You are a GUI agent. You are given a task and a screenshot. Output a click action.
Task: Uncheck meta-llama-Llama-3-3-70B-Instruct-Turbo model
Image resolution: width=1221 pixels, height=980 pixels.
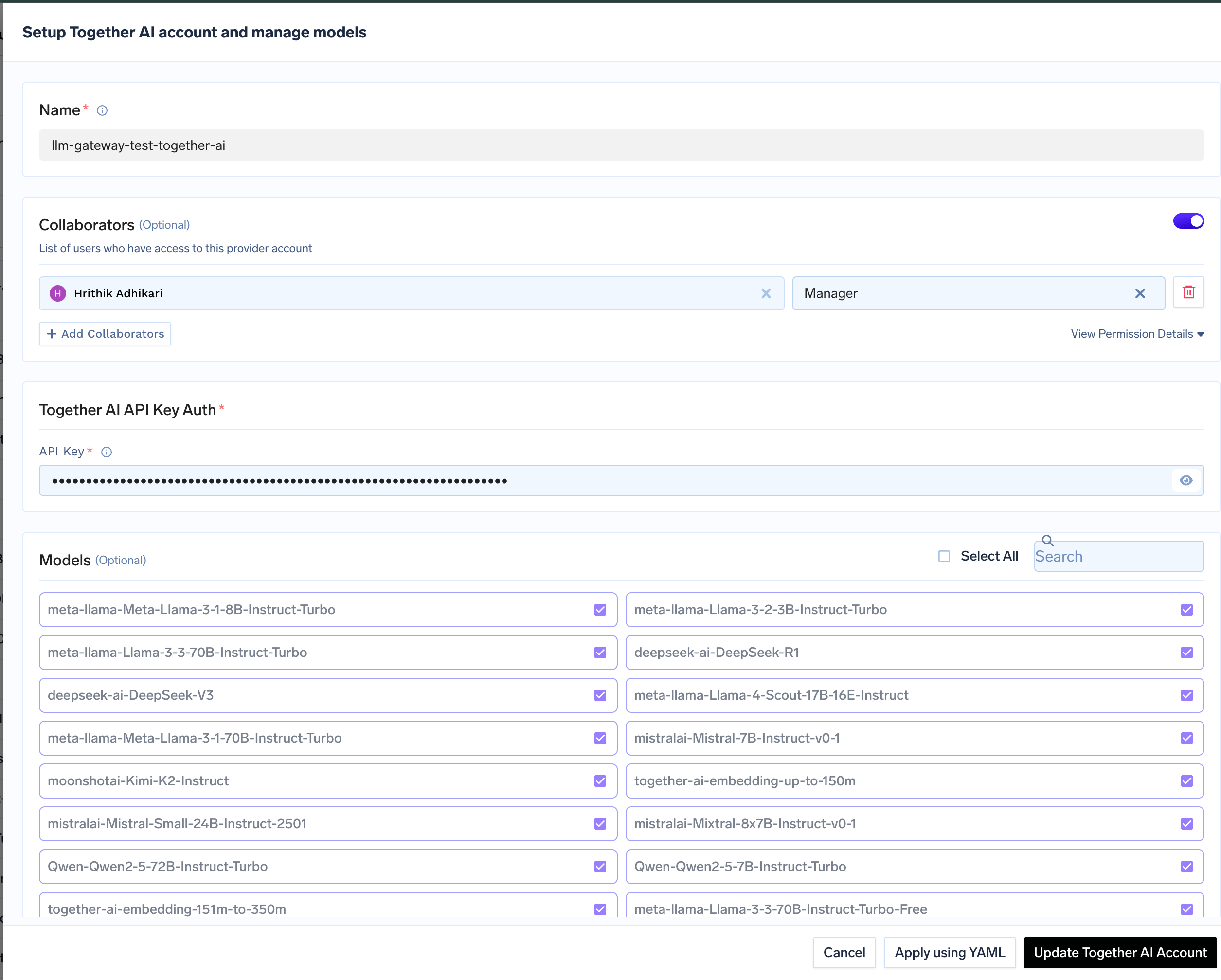[600, 653]
